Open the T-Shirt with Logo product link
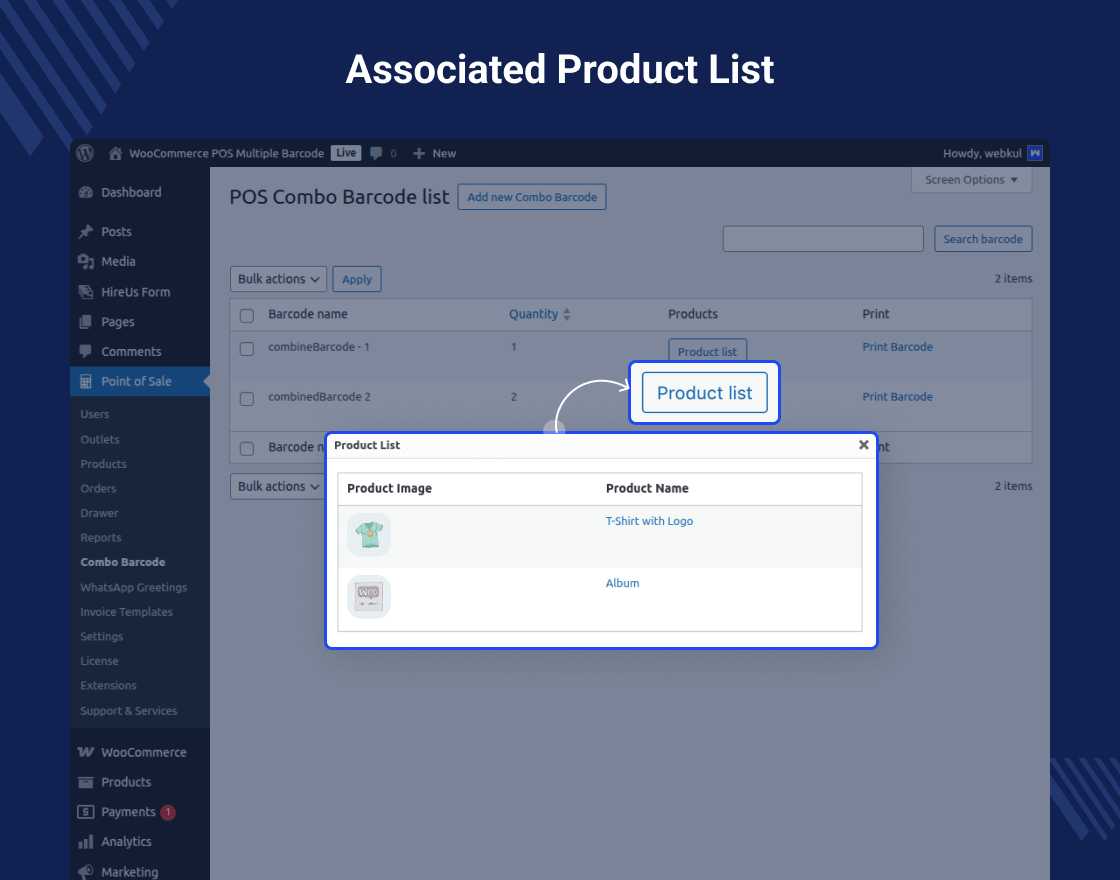Viewport: 1120px width, 880px height. coord(649,521)
